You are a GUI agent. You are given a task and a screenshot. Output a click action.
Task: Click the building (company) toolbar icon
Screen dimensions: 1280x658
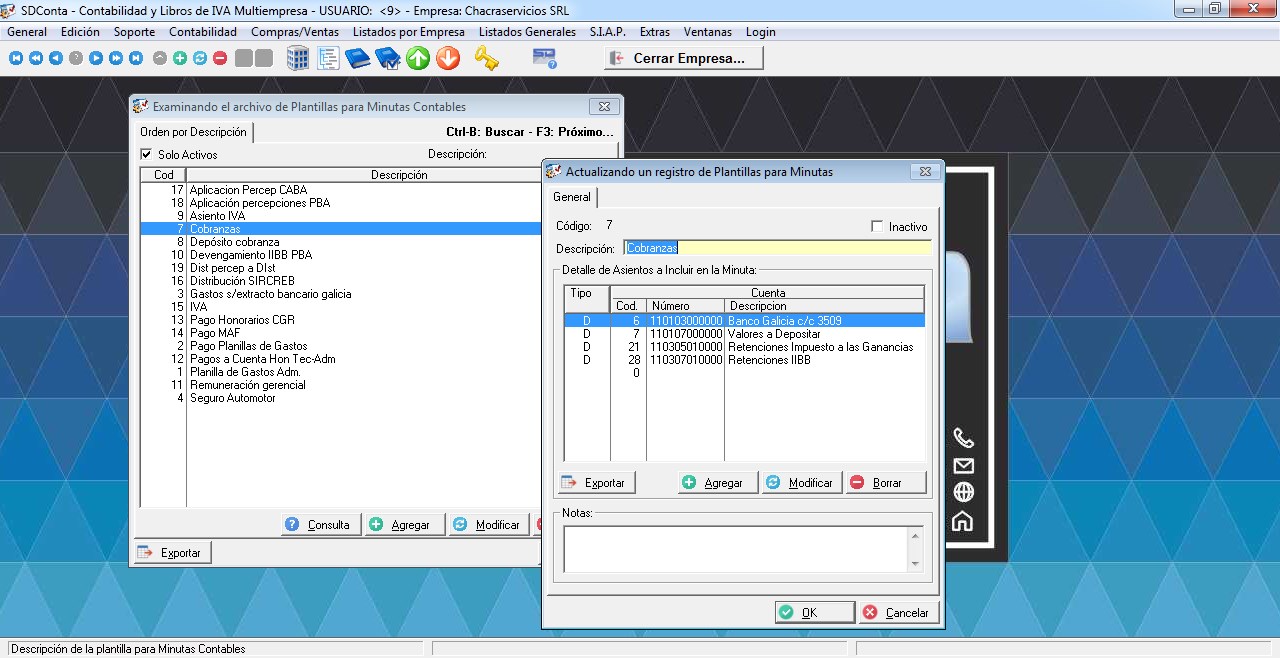click(298, 59)
